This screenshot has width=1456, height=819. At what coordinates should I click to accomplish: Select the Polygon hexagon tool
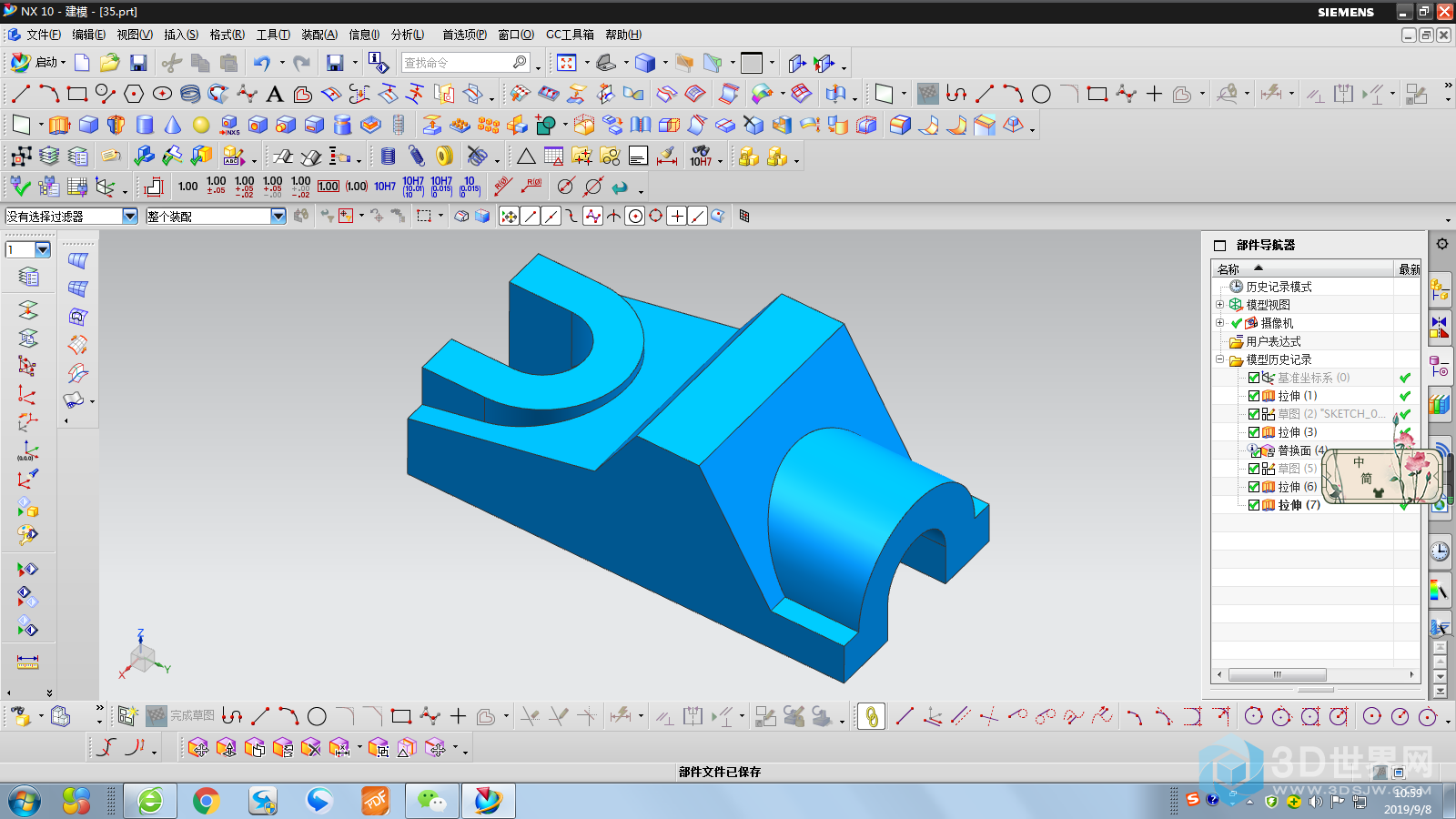[134, 94]
